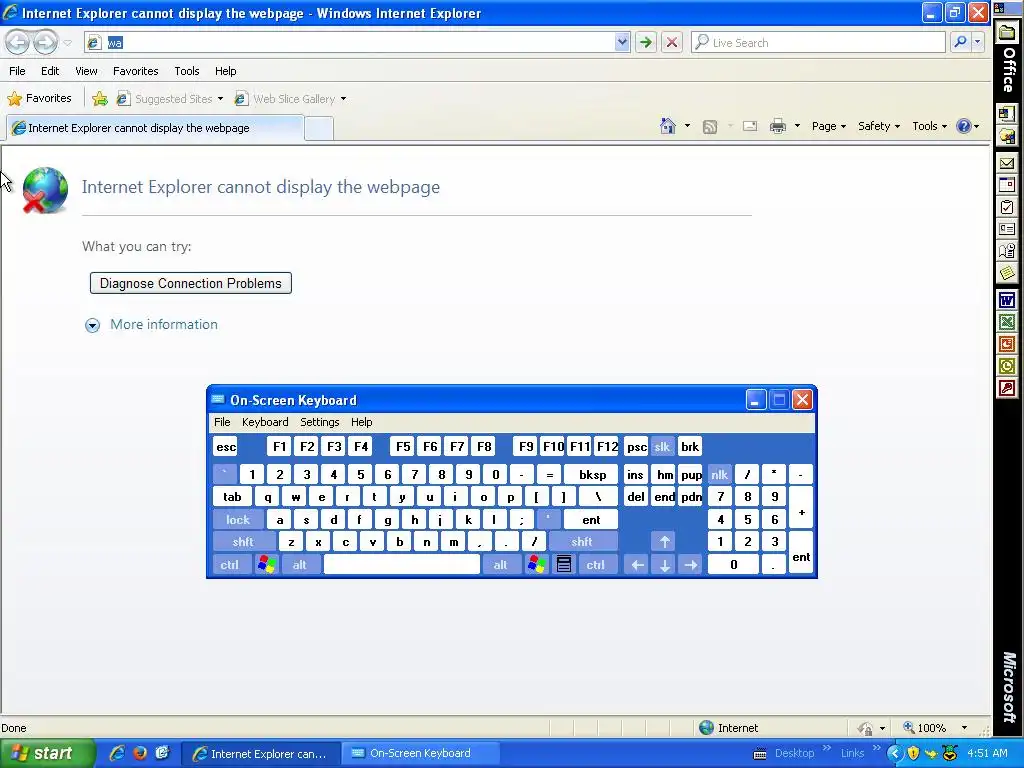Open the Keyboard menu in On-Screen Keyboard
Screen dimensions: 1024x768
[x=265, y=422]
